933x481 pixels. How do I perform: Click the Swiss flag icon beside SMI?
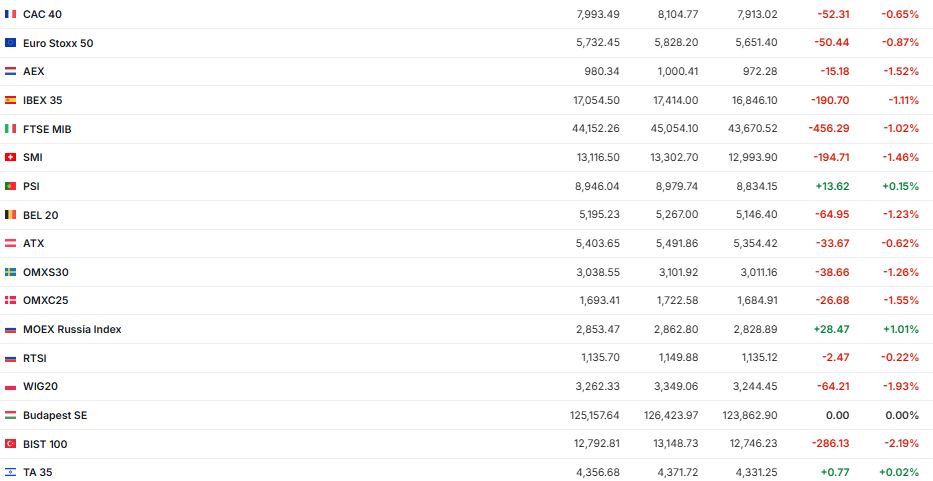point(10,157)
